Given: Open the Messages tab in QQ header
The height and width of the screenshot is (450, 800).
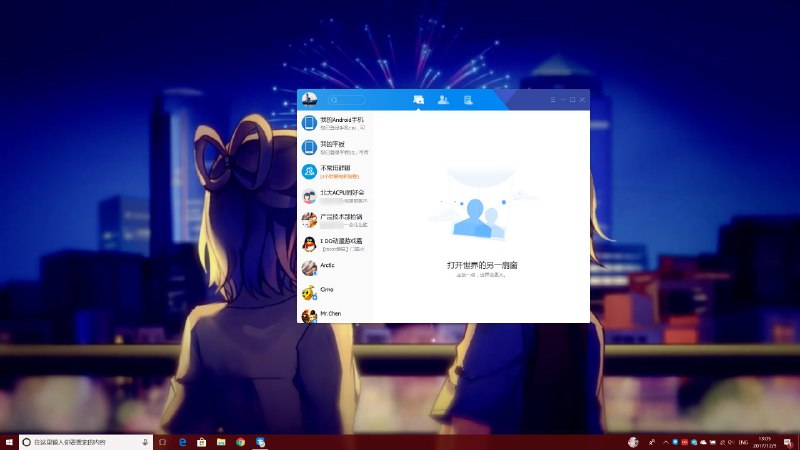Looking at the screenshot, I should coord(418,99).
